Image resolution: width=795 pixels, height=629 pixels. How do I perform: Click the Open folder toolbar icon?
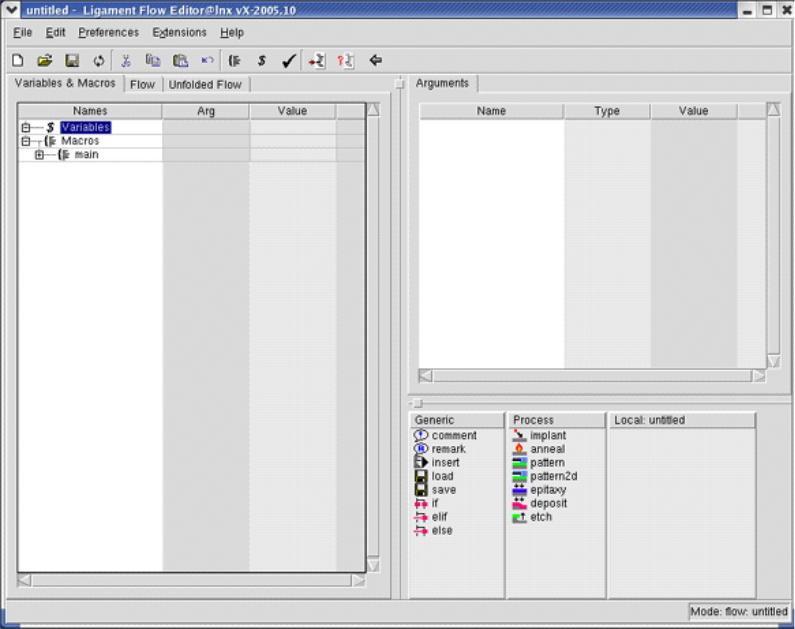(45, 61)
